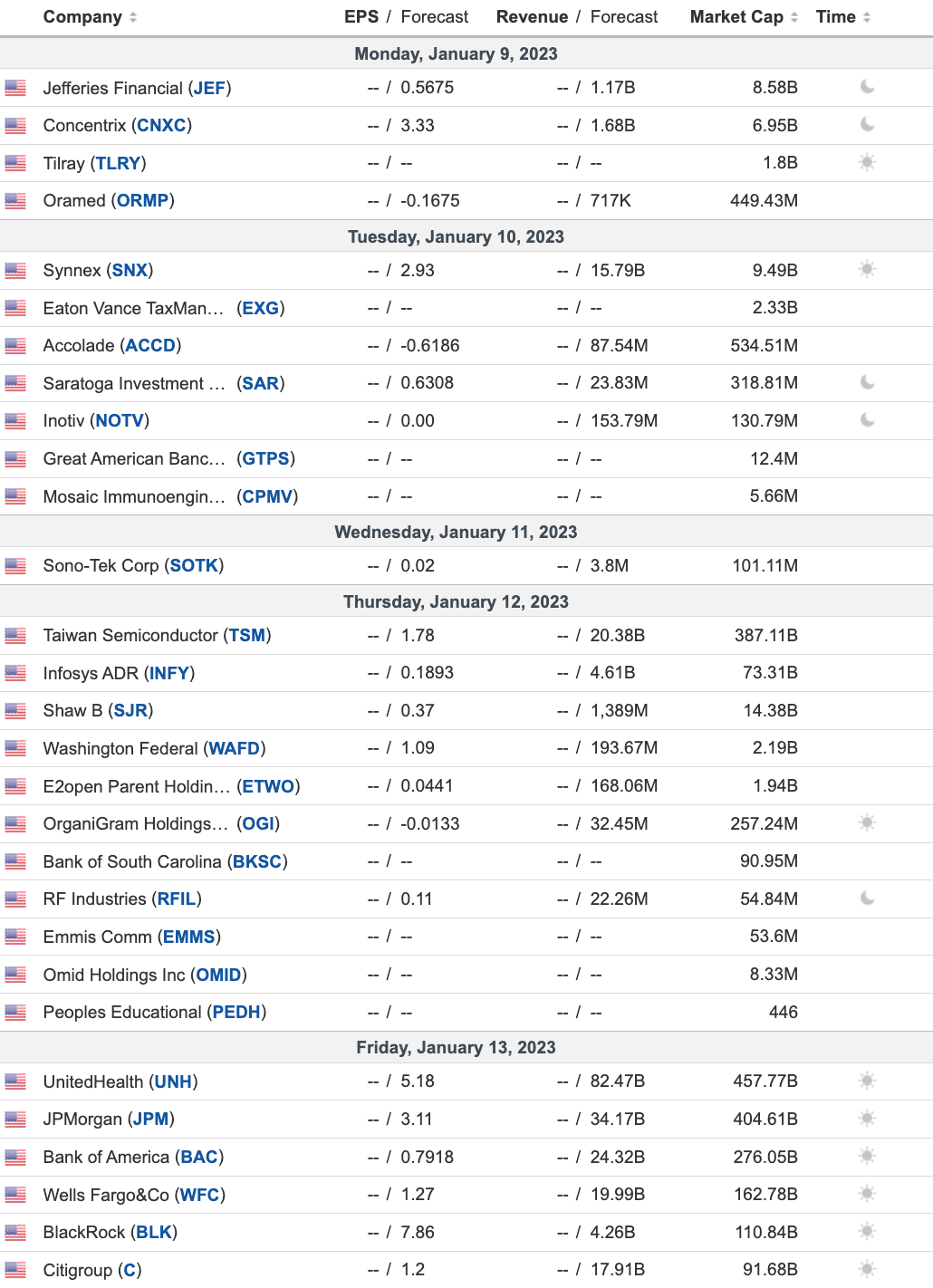Click the WAFD ticker symbol

(x=235, y=748)
